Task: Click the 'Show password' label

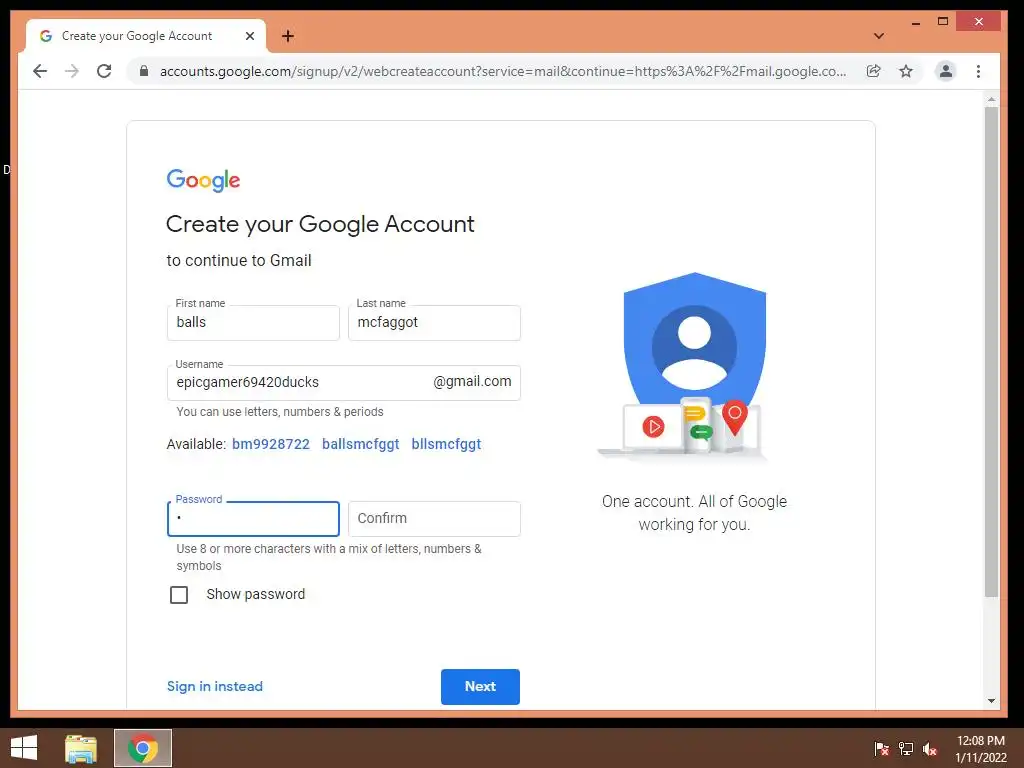Action: (x=255, y=594)
